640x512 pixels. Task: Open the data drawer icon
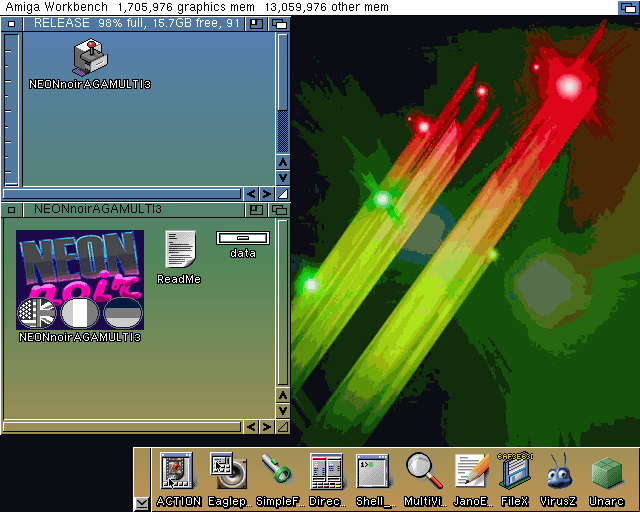pyautogui.click(x=243, y=238)
